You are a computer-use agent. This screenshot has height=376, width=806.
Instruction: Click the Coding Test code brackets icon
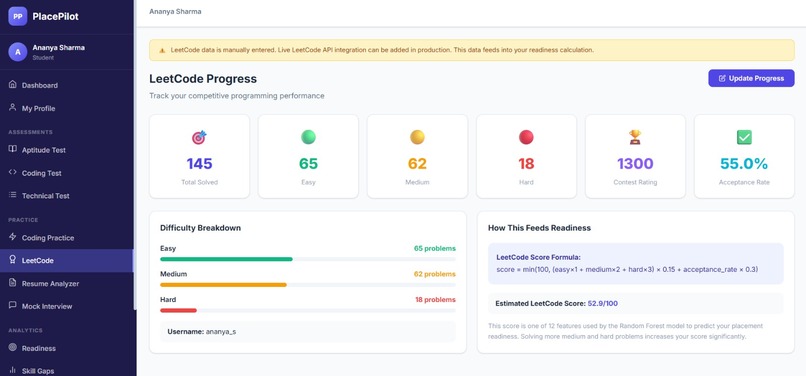click(13, 173)
